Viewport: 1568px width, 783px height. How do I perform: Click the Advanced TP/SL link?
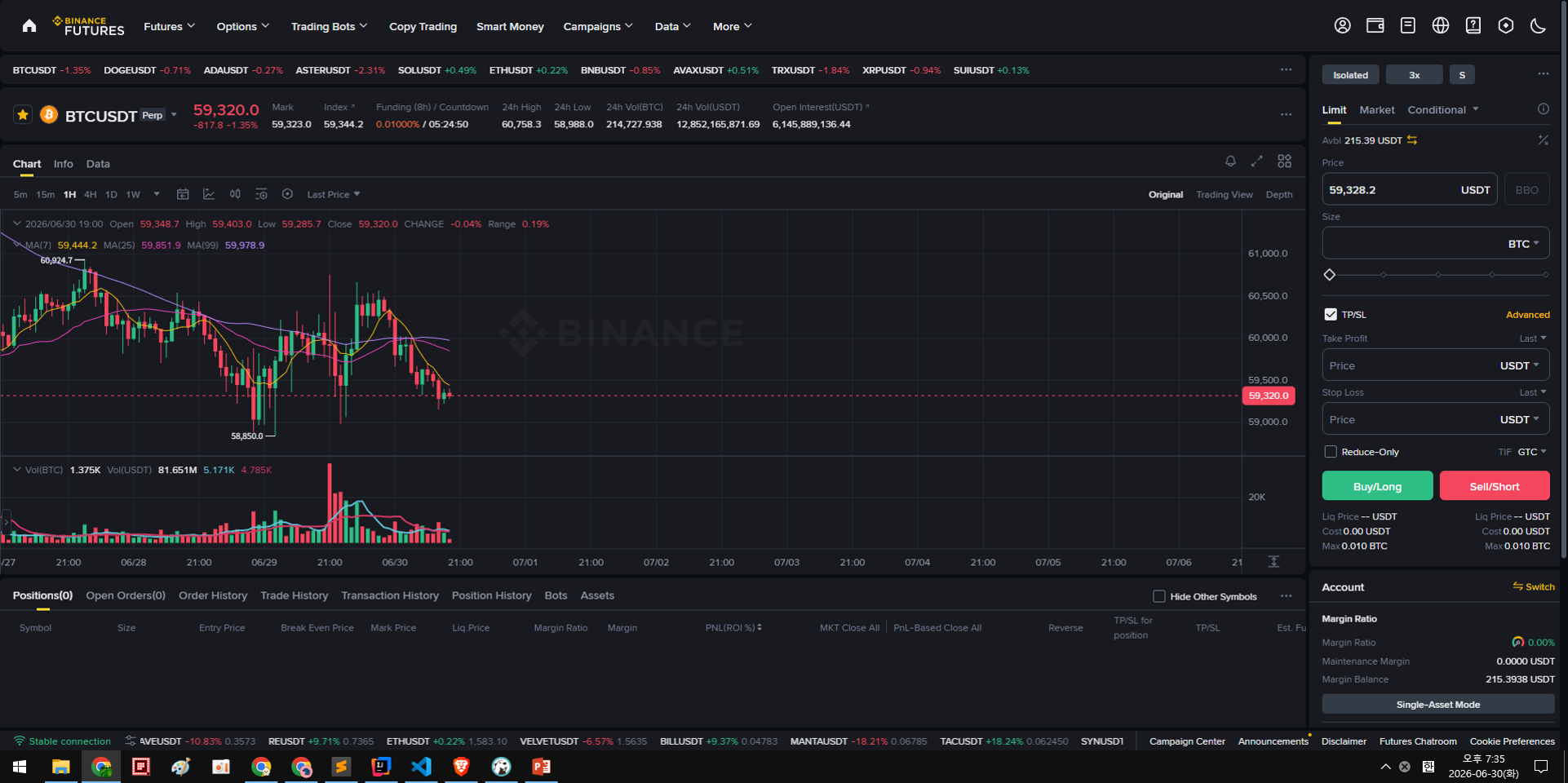(x=1527, y=315)
